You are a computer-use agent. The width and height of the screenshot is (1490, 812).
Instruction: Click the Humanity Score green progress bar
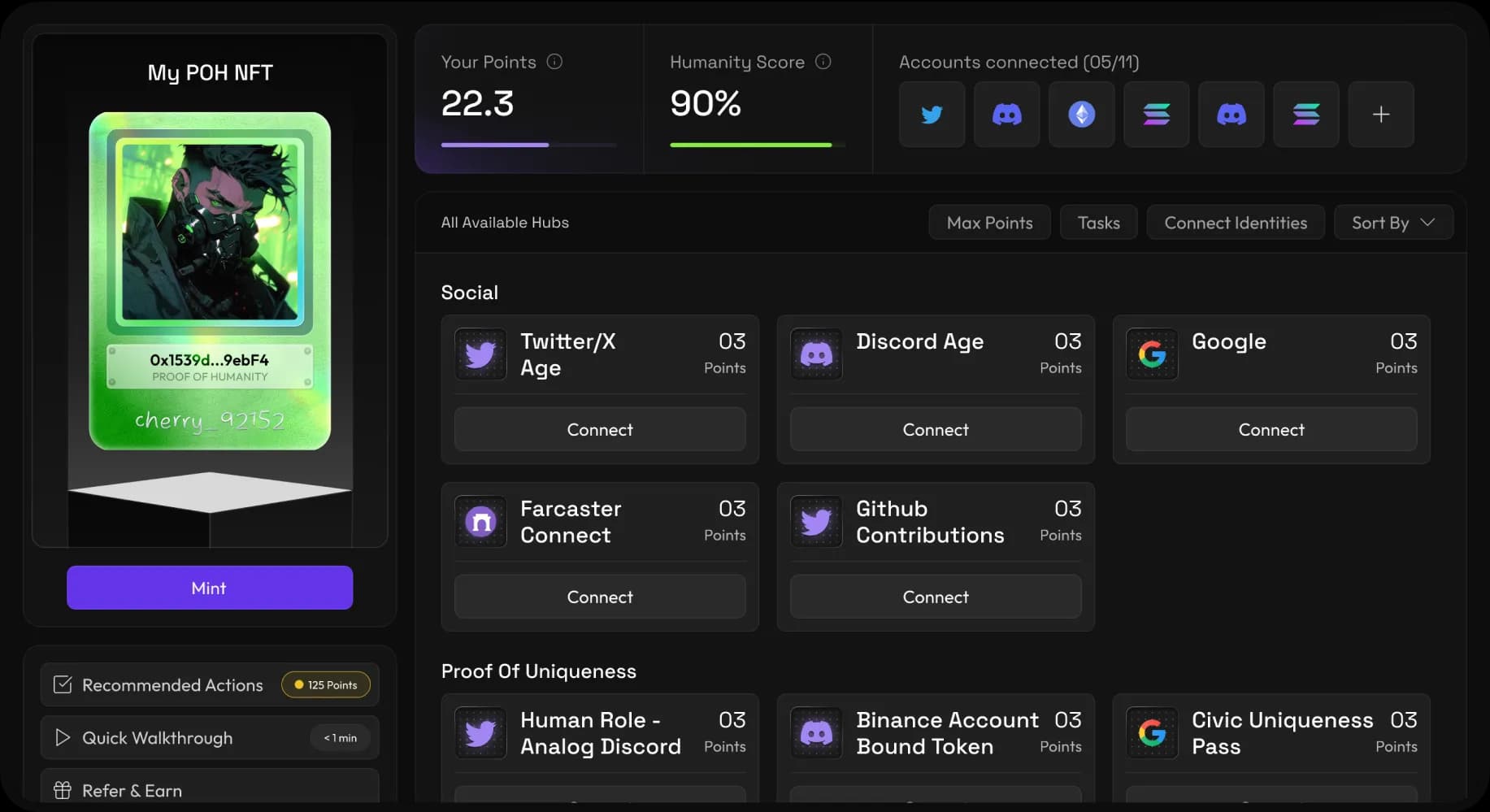click(750, 145)
